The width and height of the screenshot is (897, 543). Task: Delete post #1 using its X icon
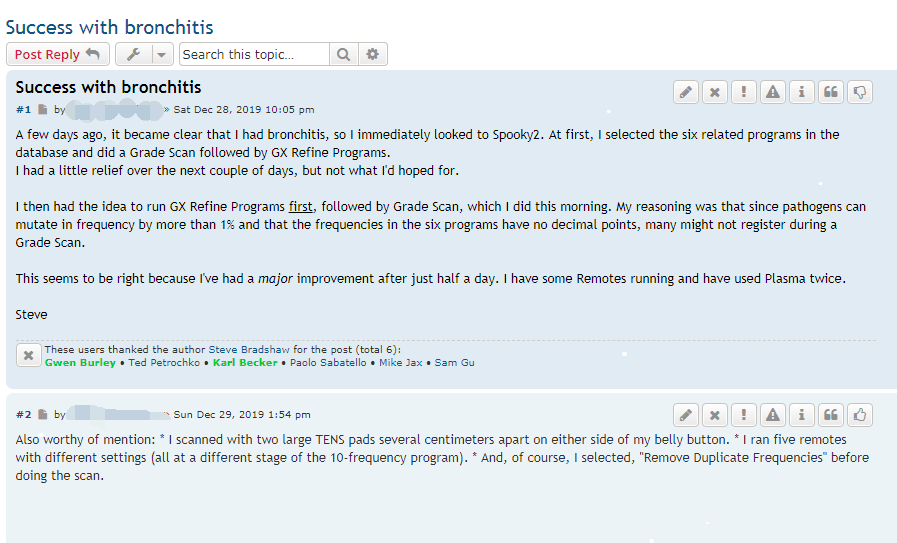(714, 92)
